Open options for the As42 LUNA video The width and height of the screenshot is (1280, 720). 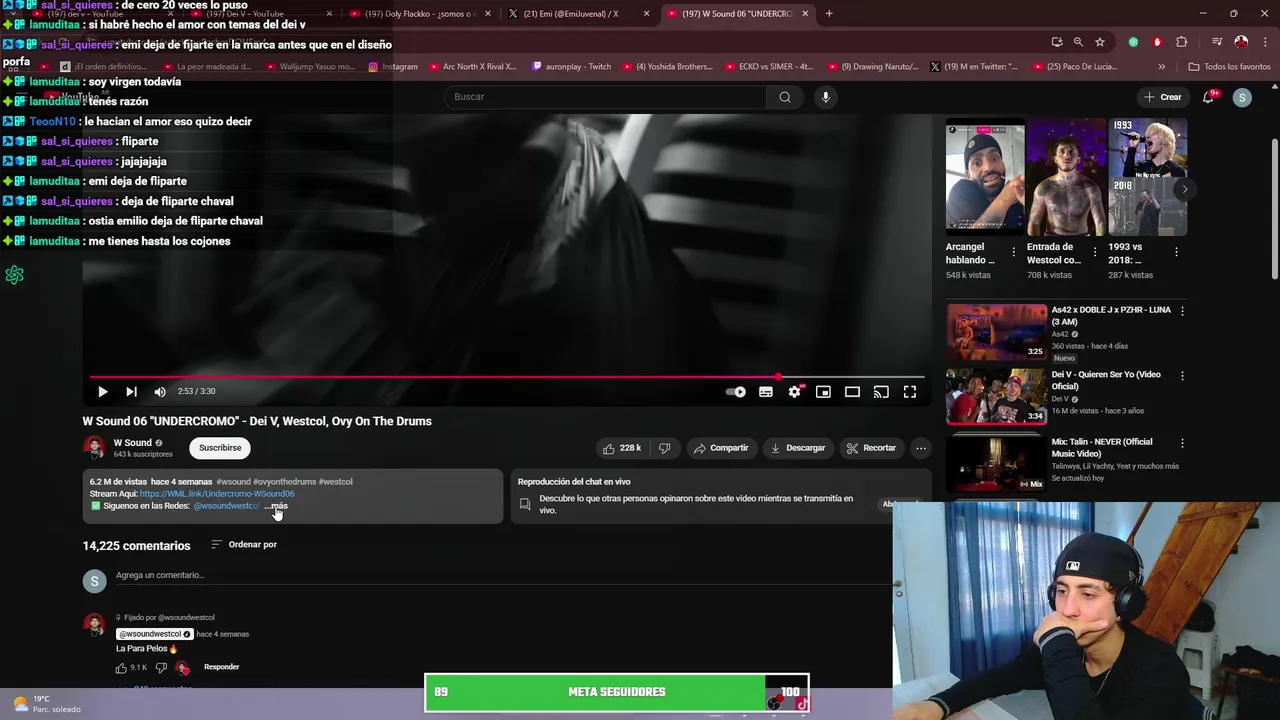click(x=1182, y=311)
